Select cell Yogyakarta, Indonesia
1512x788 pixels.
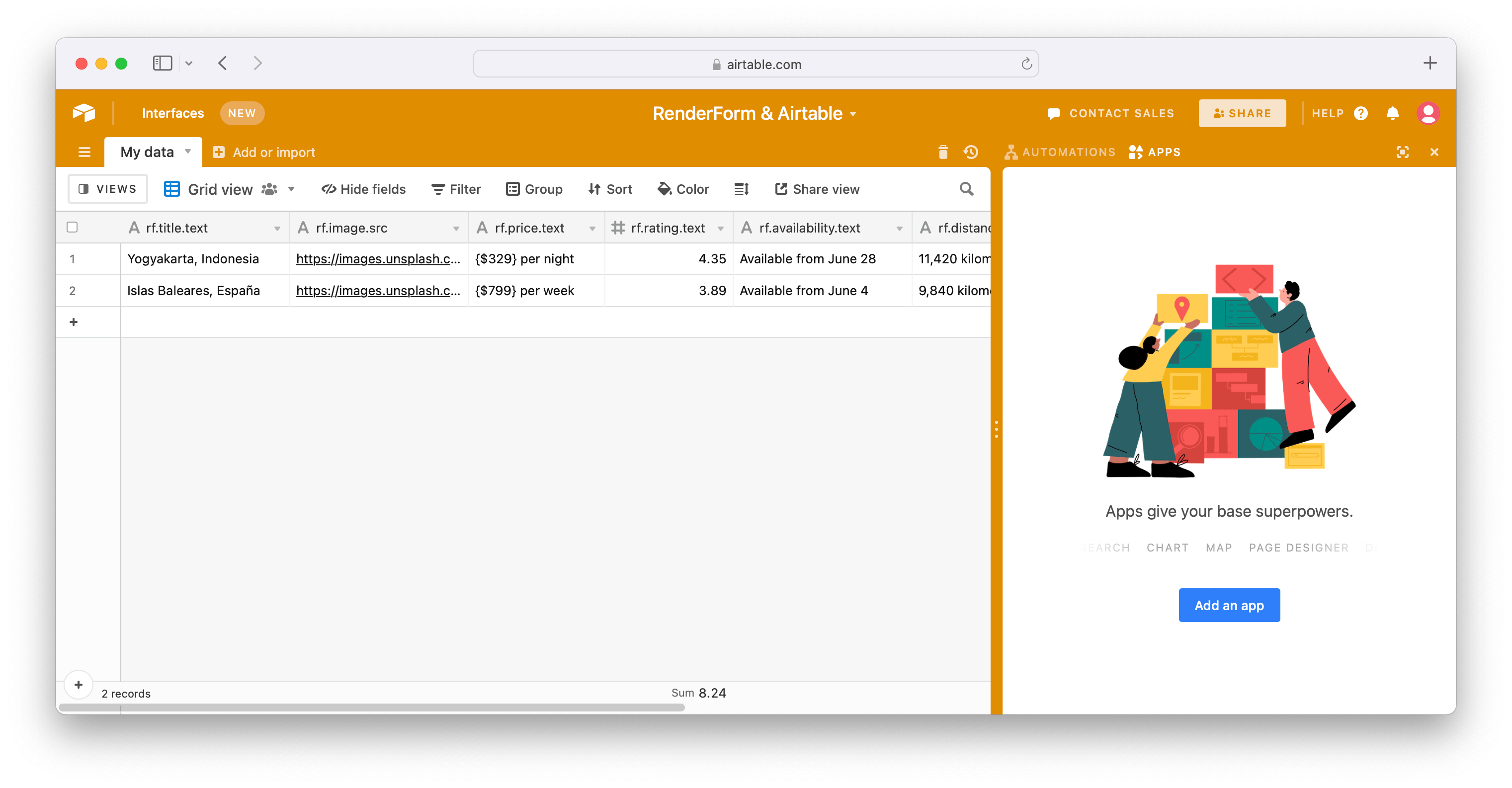pyautogui.click(x=205, y=259)
